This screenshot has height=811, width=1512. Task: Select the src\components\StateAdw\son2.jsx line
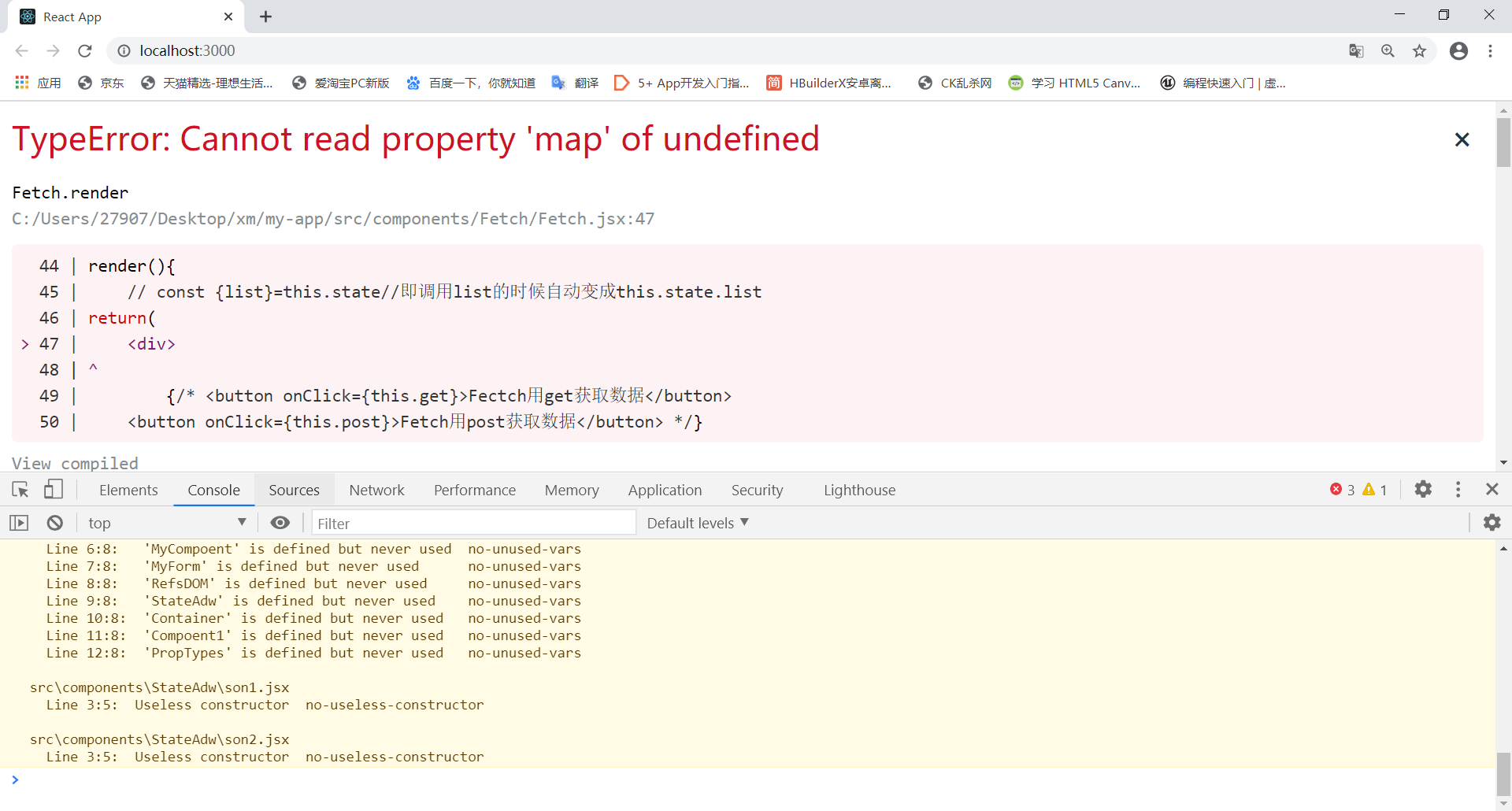[160, 739]
